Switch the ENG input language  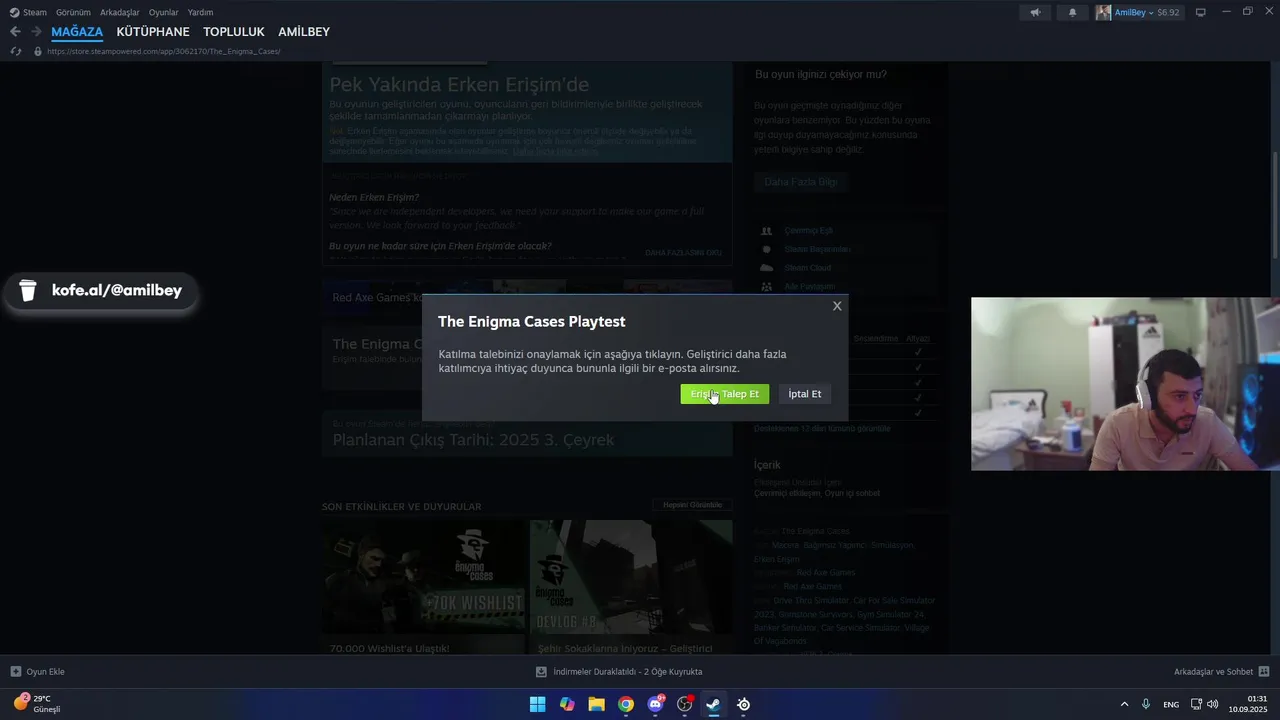pos(1171,704)
